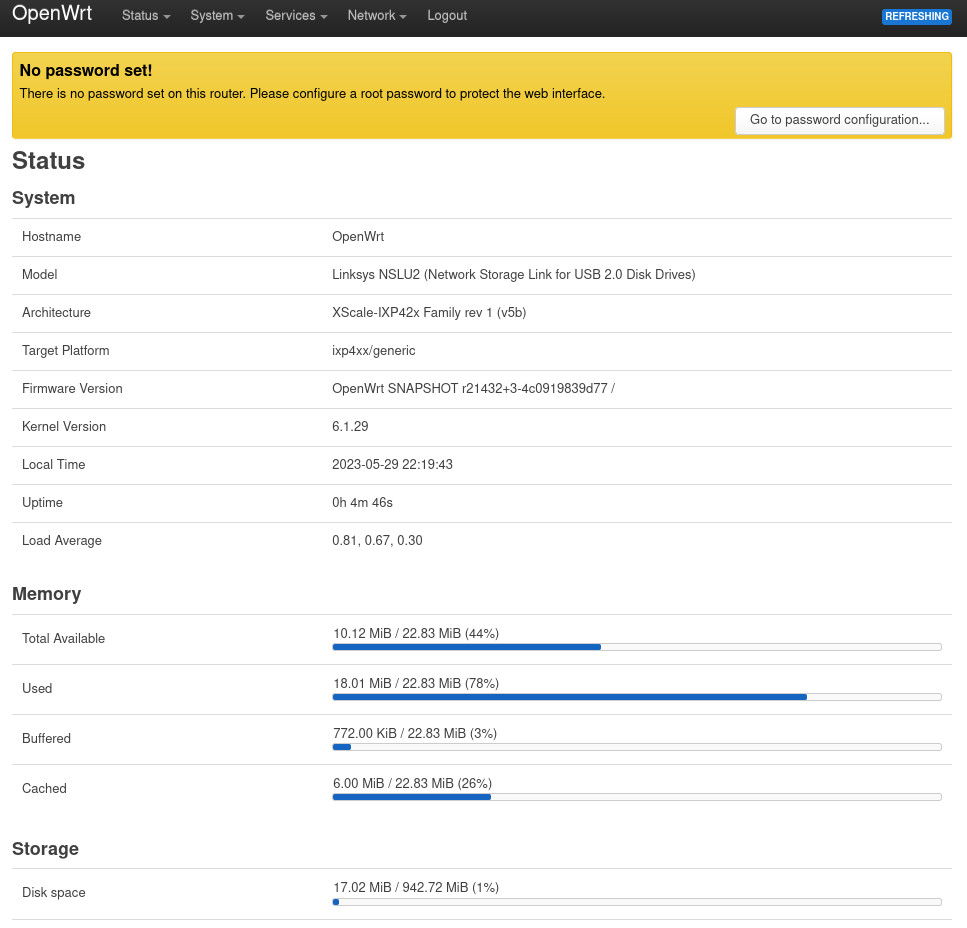Open the Status dropdown menu
The image size is (967, 928).
(x=145, y=16)
